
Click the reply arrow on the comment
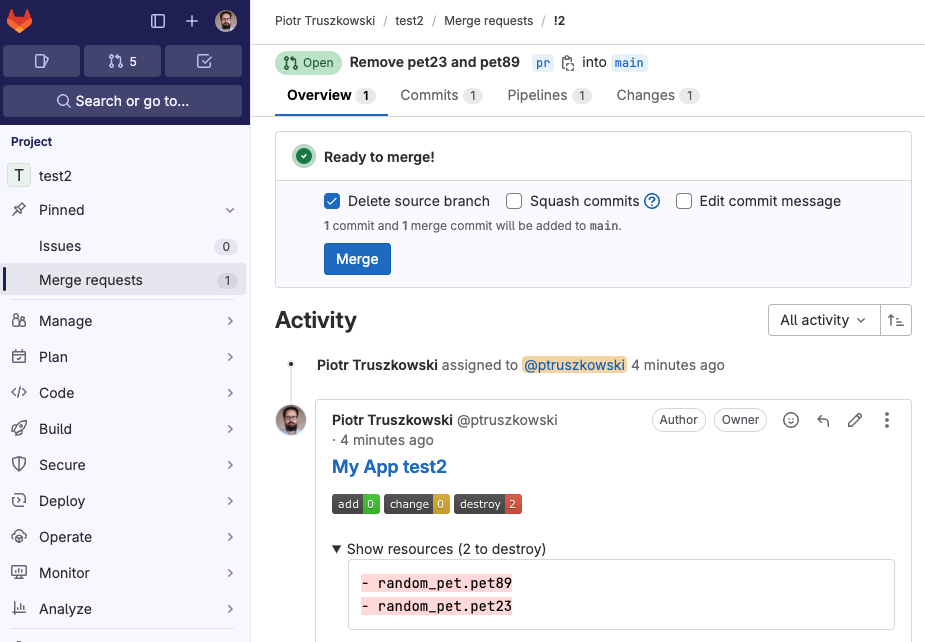point(823,420)
